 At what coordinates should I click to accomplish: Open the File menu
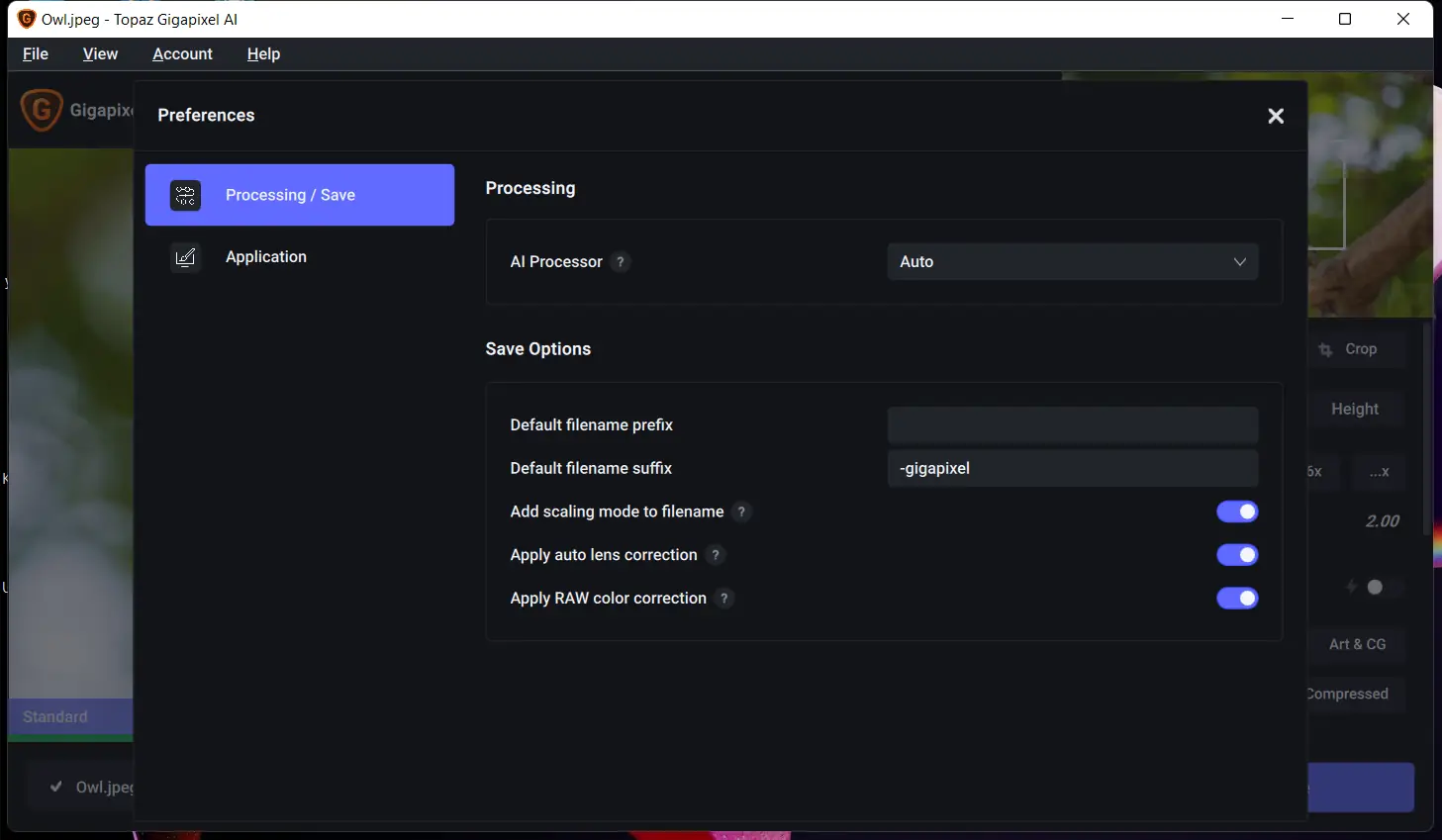pos(36,54)
